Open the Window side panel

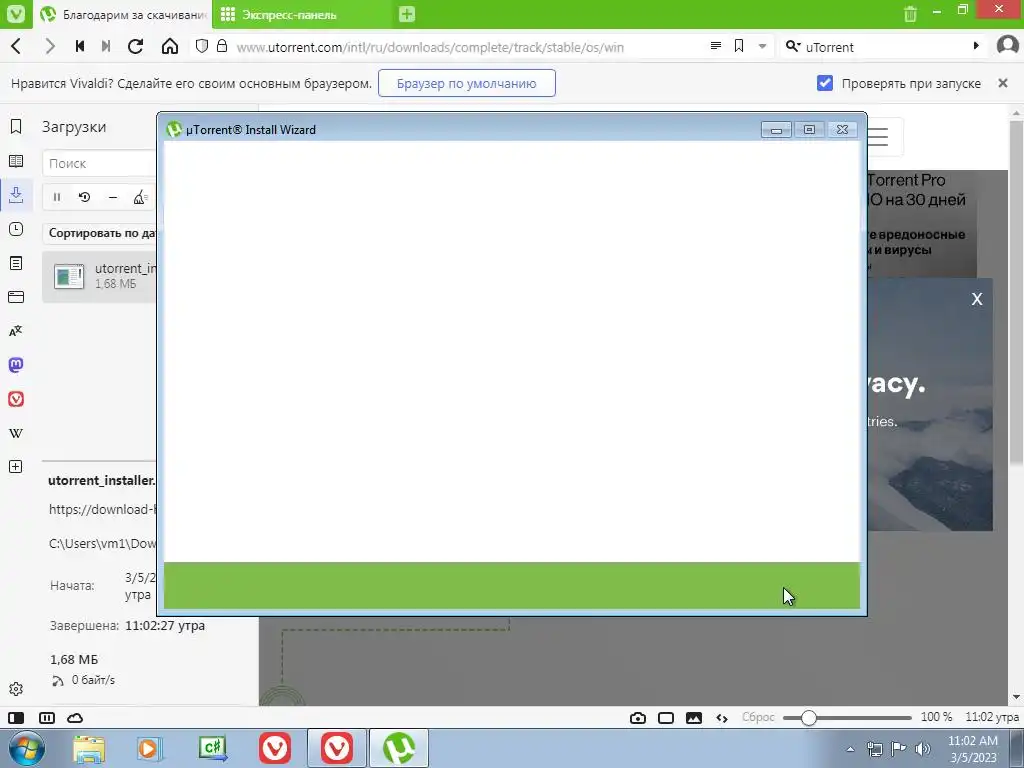point(16,296)
